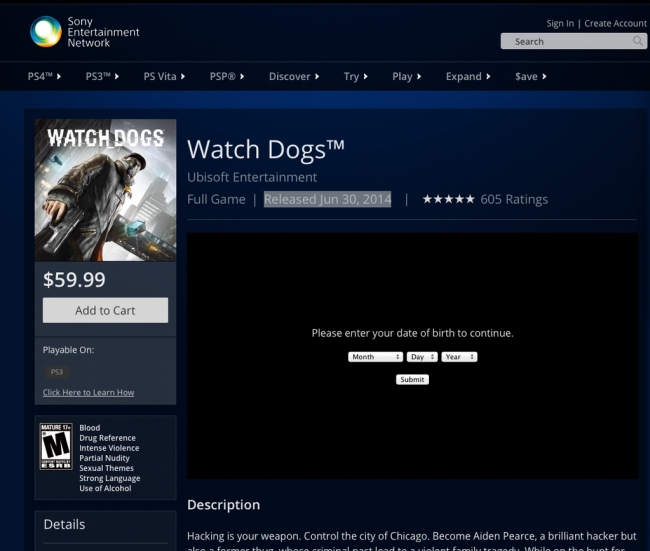Screen dimensions: 650x551
Task: Expand the PS4 menu
Action: (x=45, y=77)
